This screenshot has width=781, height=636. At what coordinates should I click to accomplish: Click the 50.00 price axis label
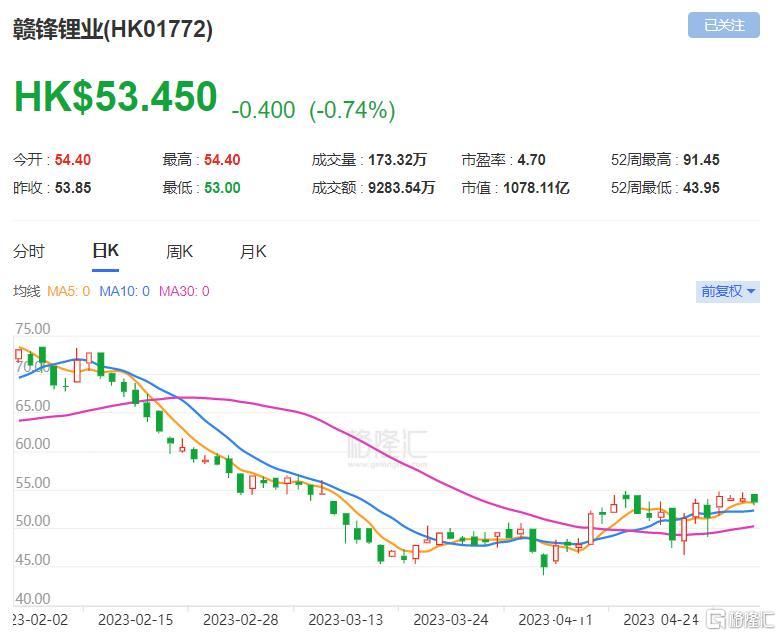tap(33, 521)
